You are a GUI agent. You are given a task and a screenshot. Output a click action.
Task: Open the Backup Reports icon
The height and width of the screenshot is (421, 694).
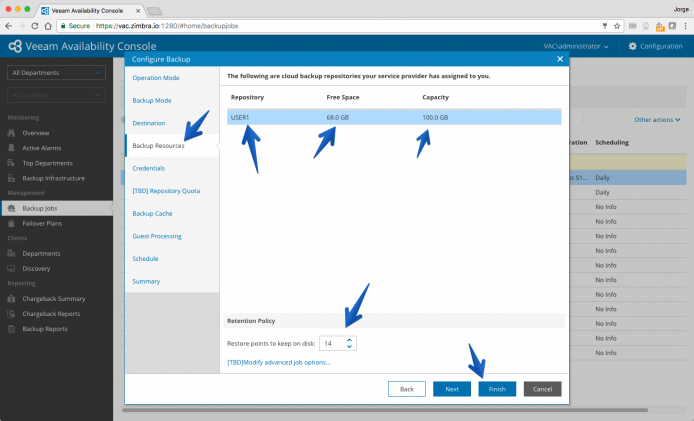[12, 328]
